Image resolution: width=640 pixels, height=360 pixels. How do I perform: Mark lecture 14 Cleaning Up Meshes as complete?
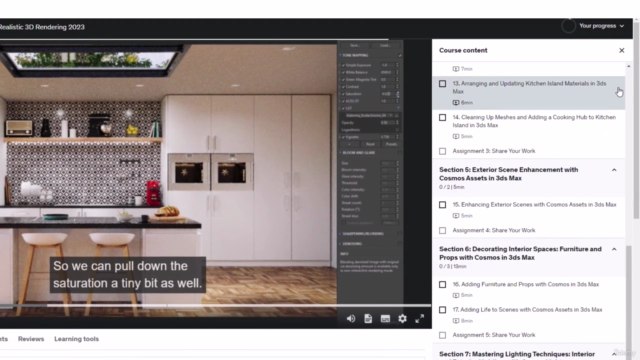tap(442, 118)
